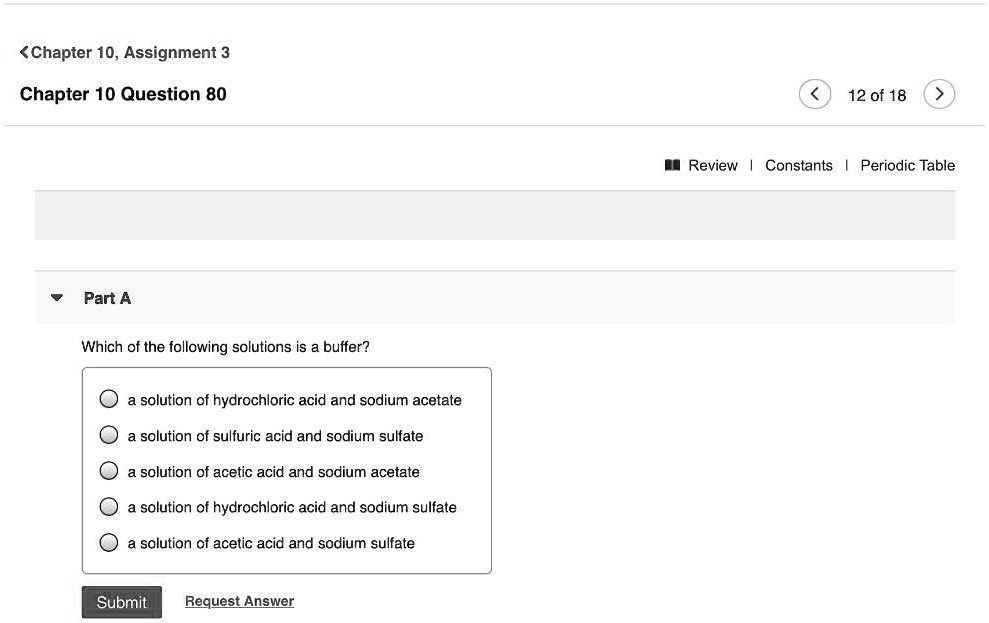
Task: Click the back chevron beside Chapter 10
Action: point(24,52)
